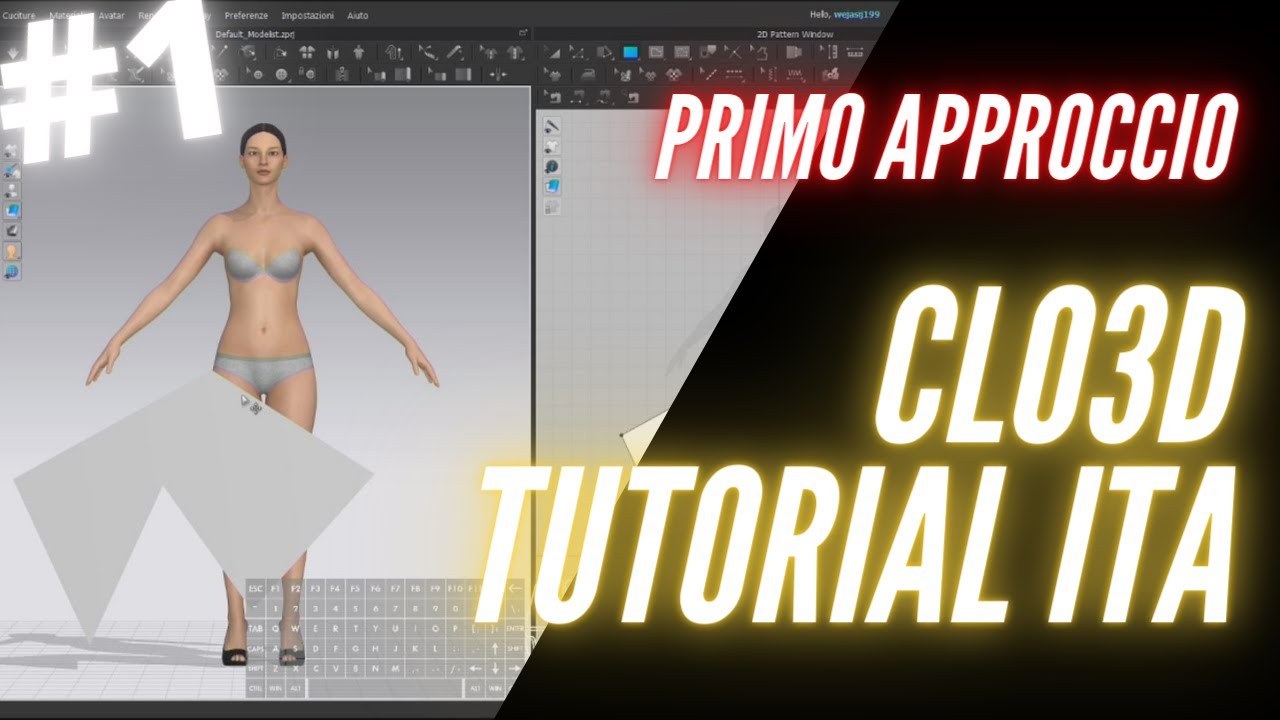Select the blue Rectangle pattern tool

click(x=631, y=52)
